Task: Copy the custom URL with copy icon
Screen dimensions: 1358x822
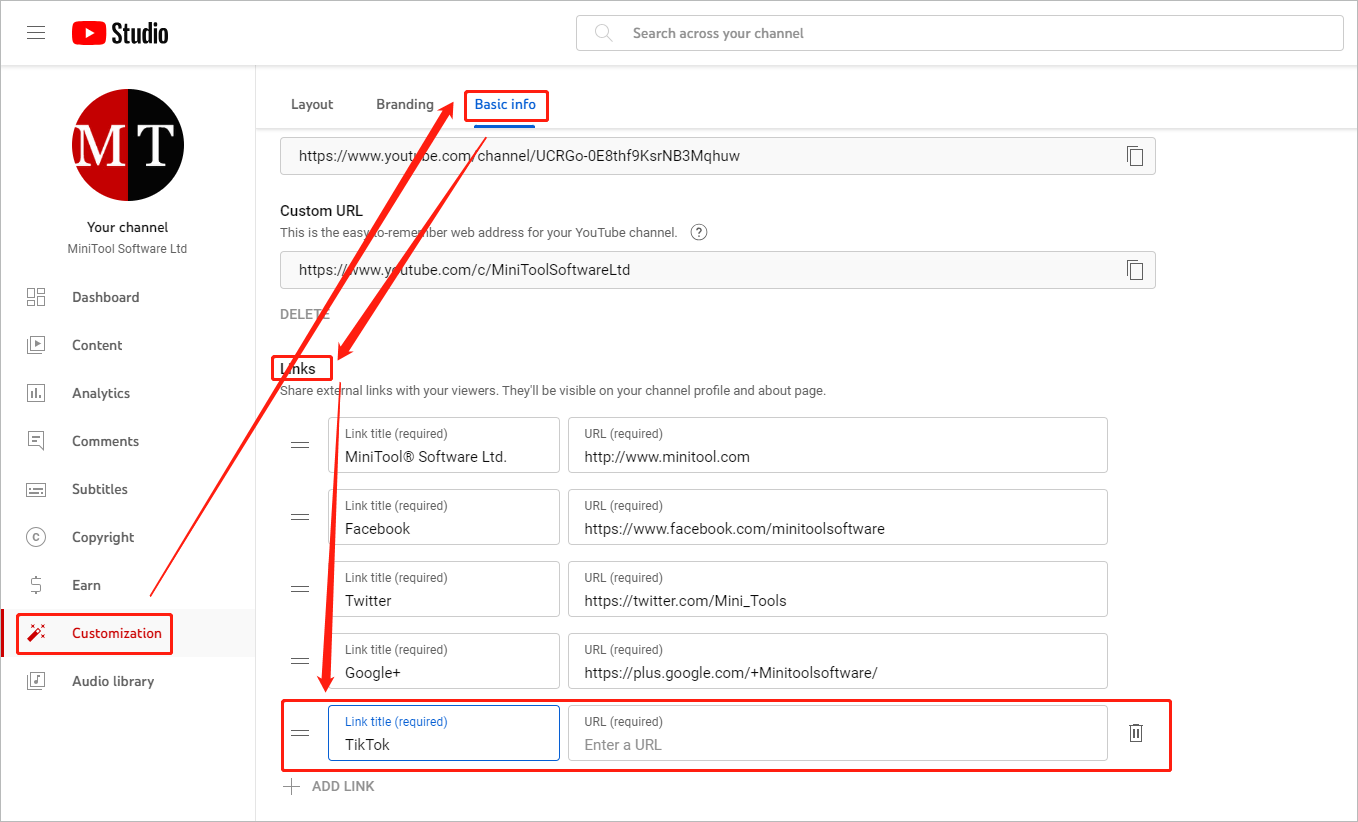Action: 1135,270
